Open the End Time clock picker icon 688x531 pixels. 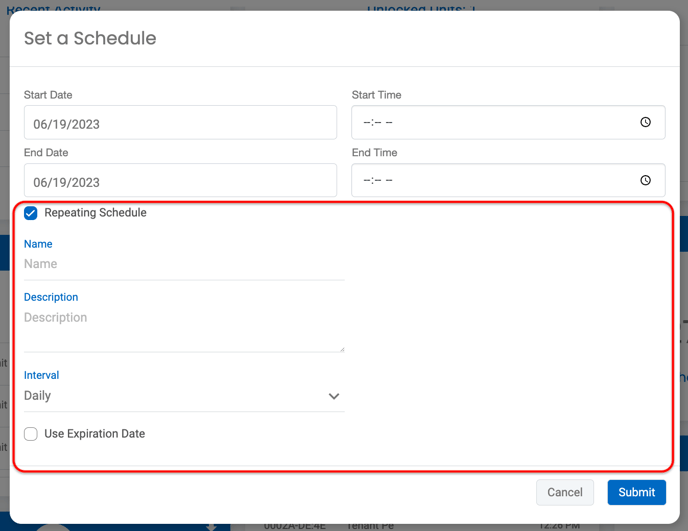click(x=645, y=180)
